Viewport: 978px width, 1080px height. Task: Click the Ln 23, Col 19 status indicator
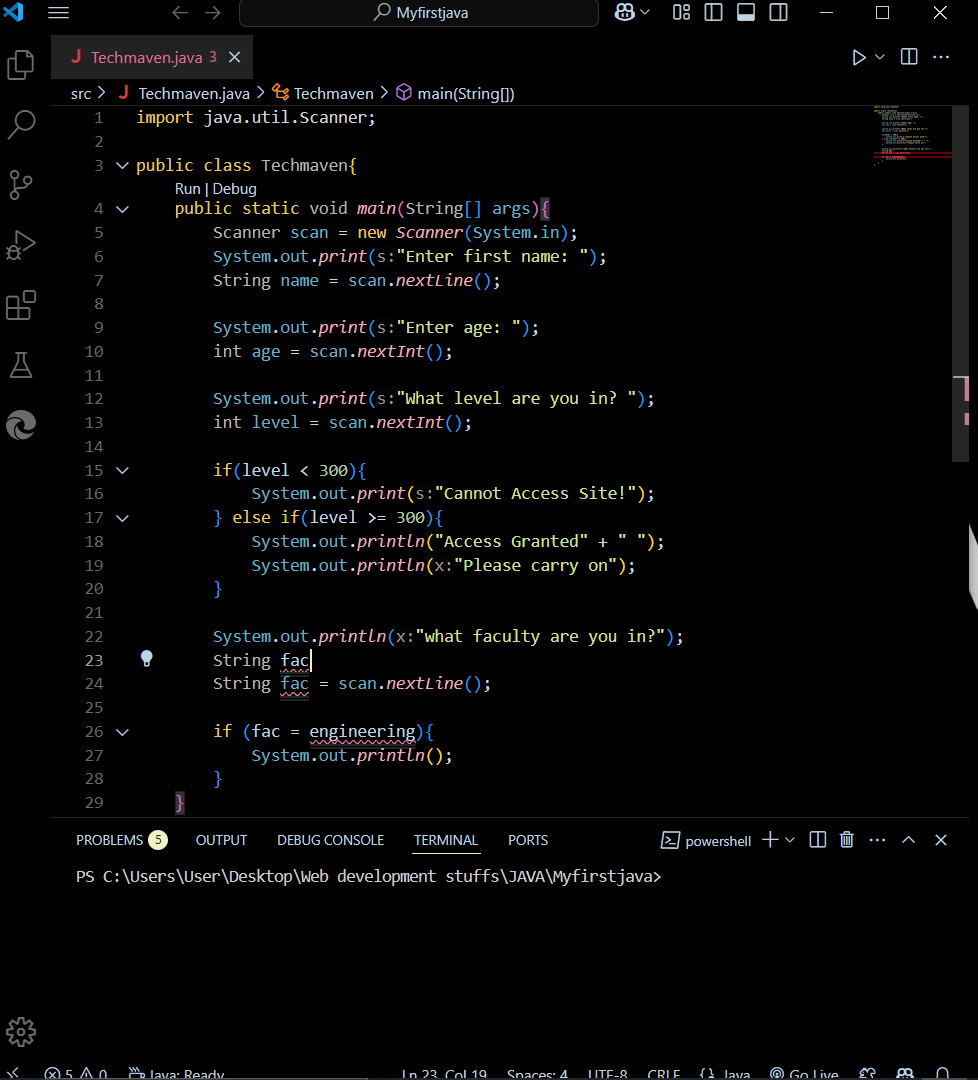coord(444,1073)
